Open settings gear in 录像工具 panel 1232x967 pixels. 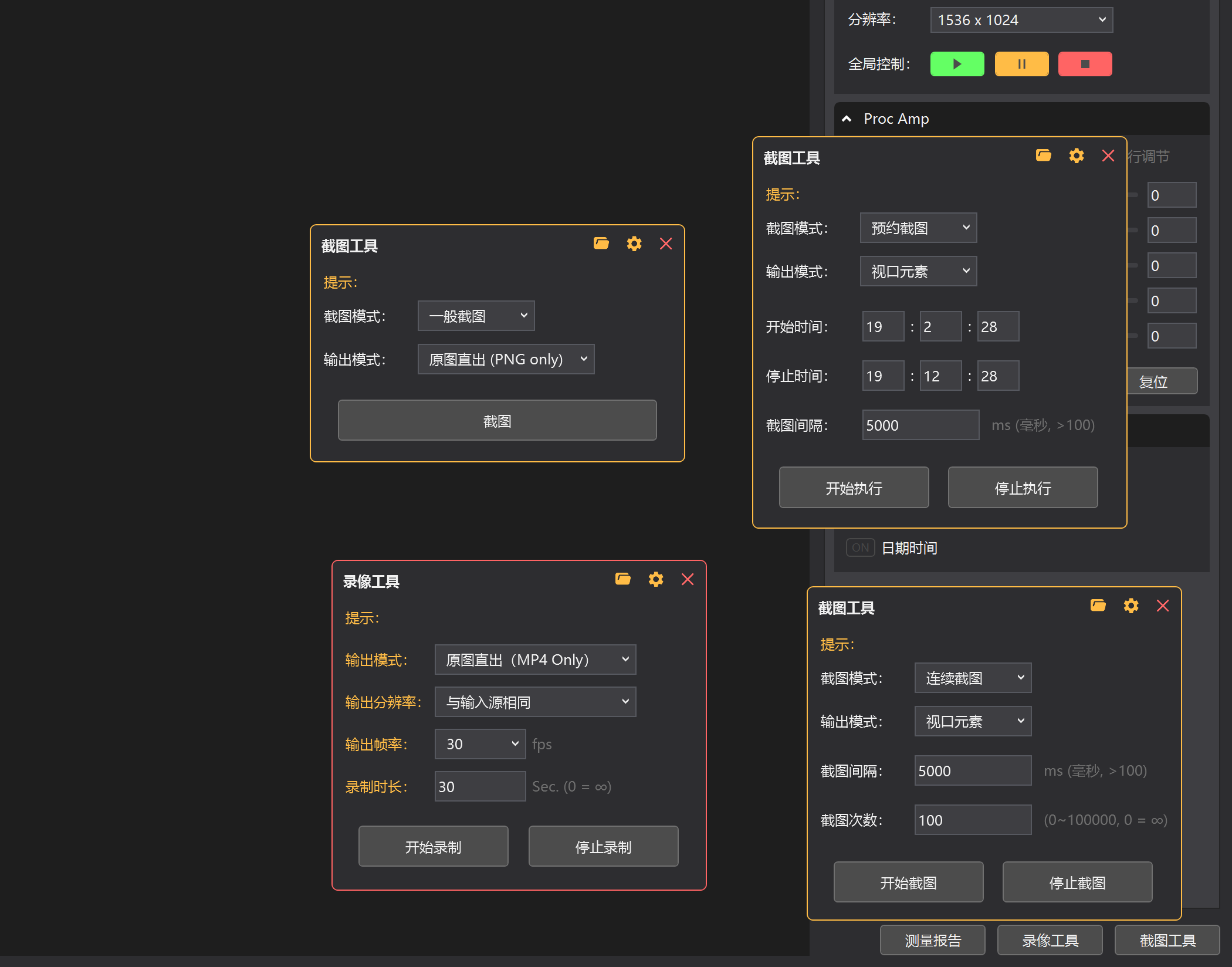[x=655, y=579]
